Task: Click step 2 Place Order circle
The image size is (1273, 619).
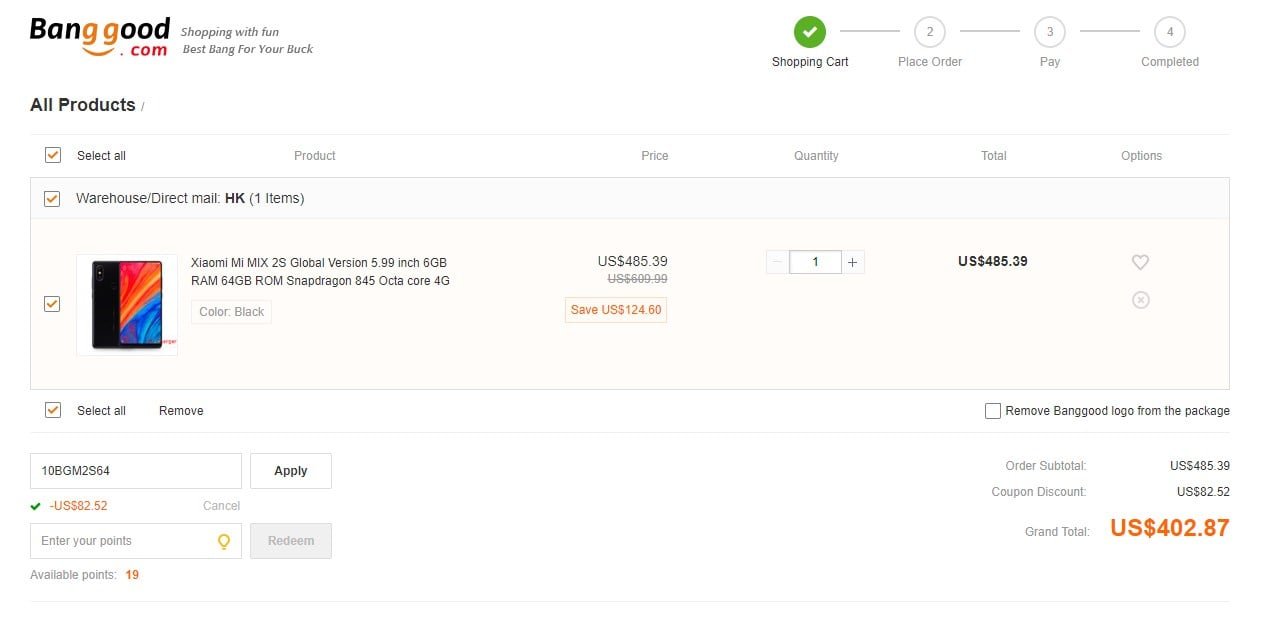Action: pos(930,32)
